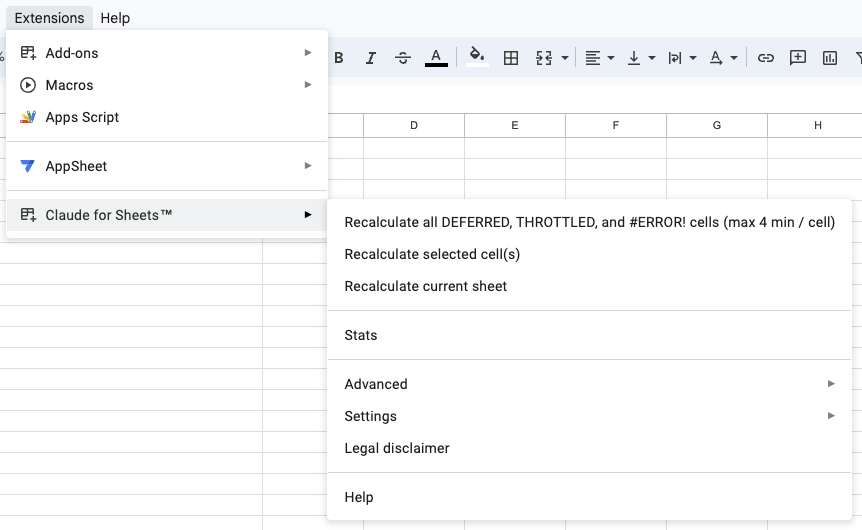Expand text wrapping dropdown arrow

point(693,58)
